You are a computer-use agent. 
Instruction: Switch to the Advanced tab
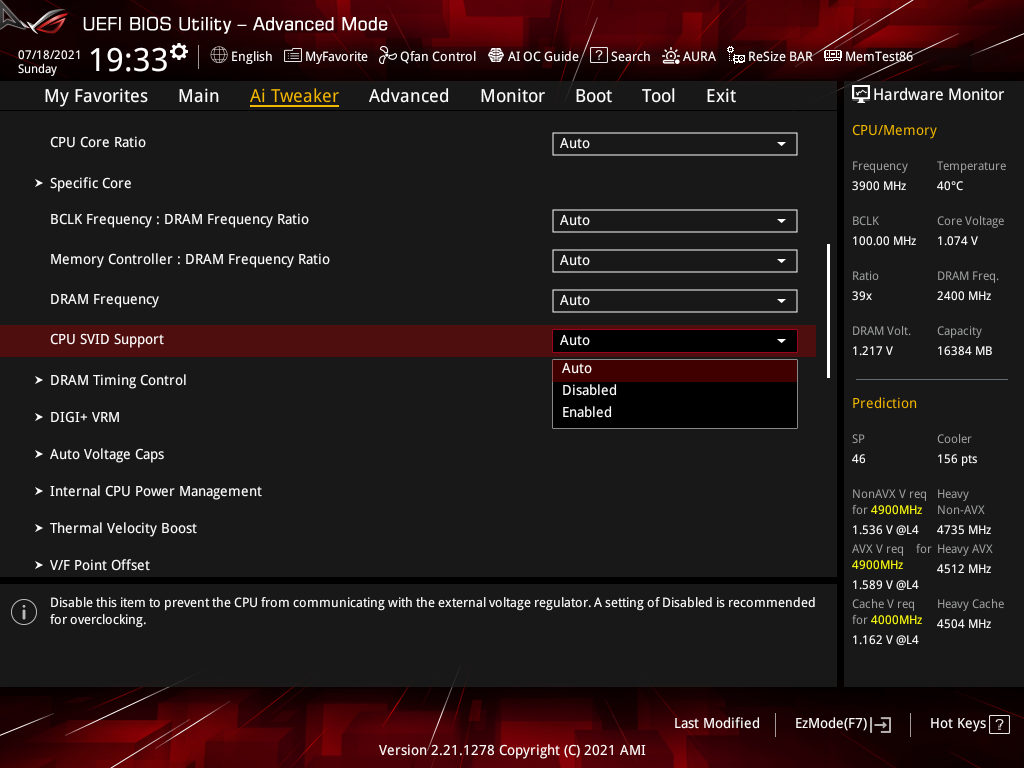pyautogui.click(x=409, y=95)
